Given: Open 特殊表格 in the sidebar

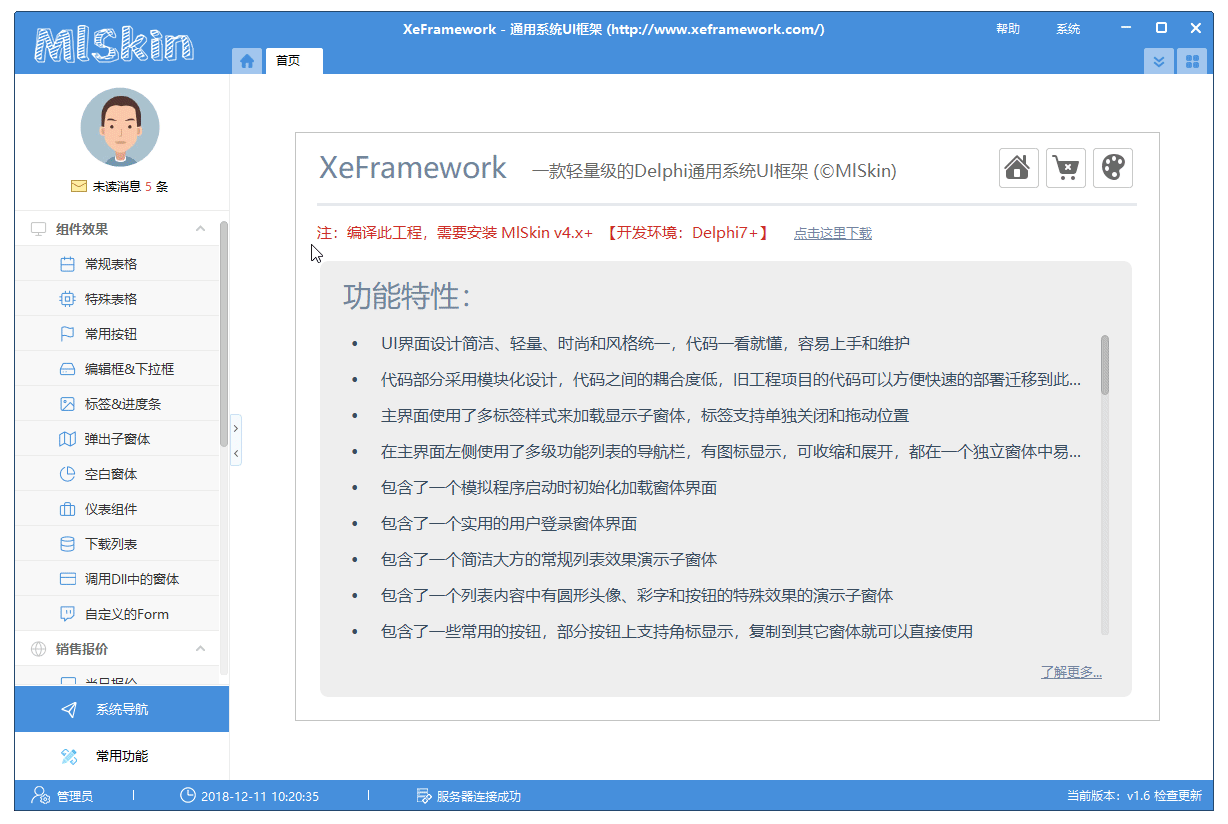Looking at the screenshot, I should (118, 299).
